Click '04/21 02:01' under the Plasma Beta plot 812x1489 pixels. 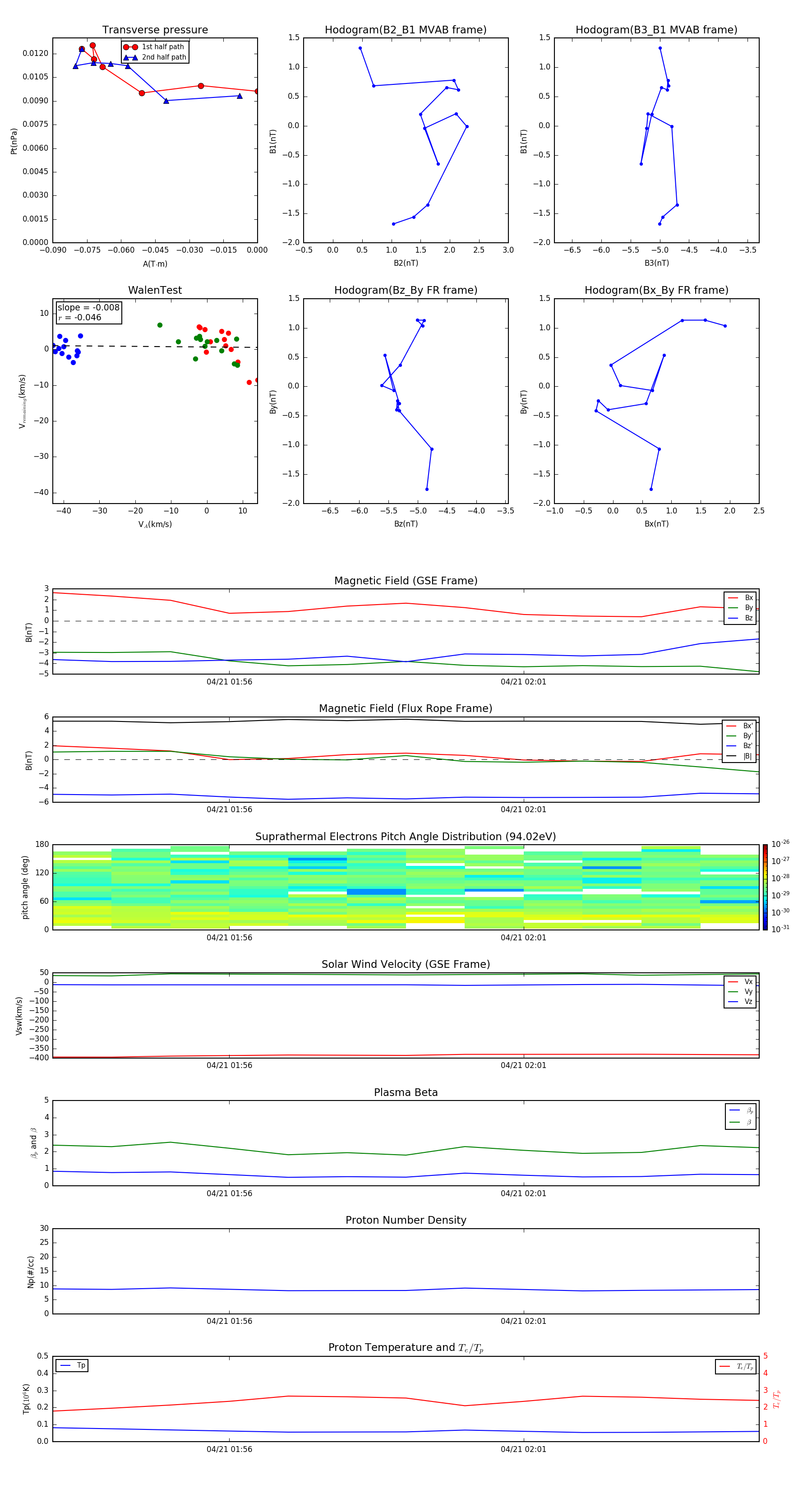click(x=524, y=1193)
